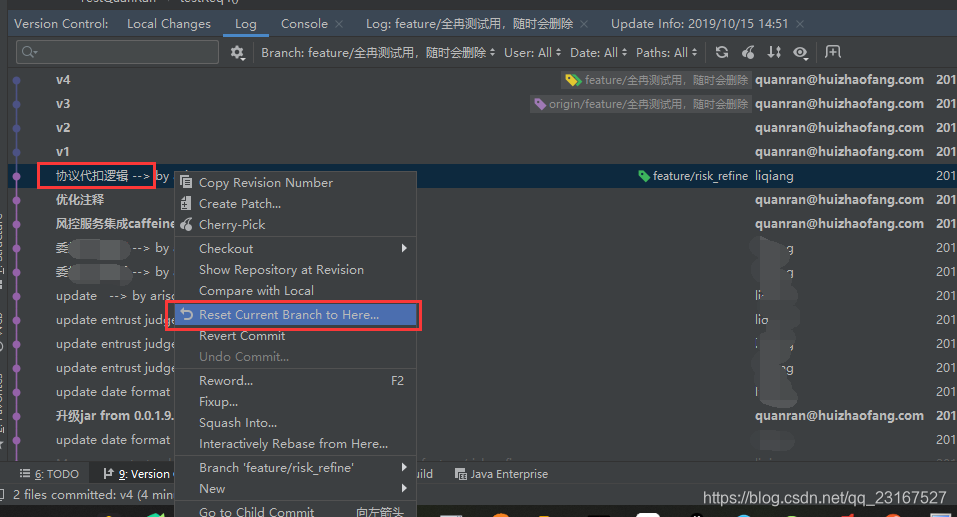Image resolution: width=957 pixels, height=517 pixels.
Task: Click the search magnifier icon
Action: [29, 52]
